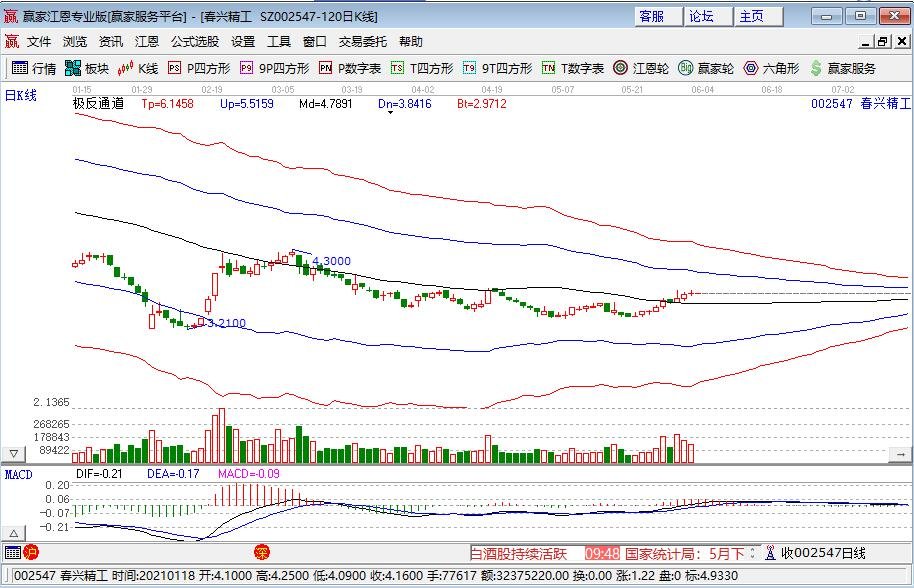This screenshot has width=914, height=588.
Task: Switch to K线 candlestick chart
Action: pyautogui.click(x=138, y=68)
